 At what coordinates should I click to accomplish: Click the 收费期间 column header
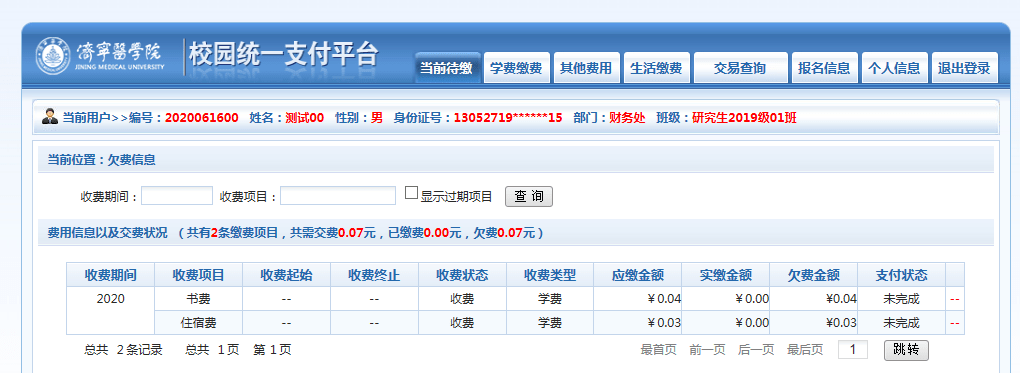(x=111, y=275)
